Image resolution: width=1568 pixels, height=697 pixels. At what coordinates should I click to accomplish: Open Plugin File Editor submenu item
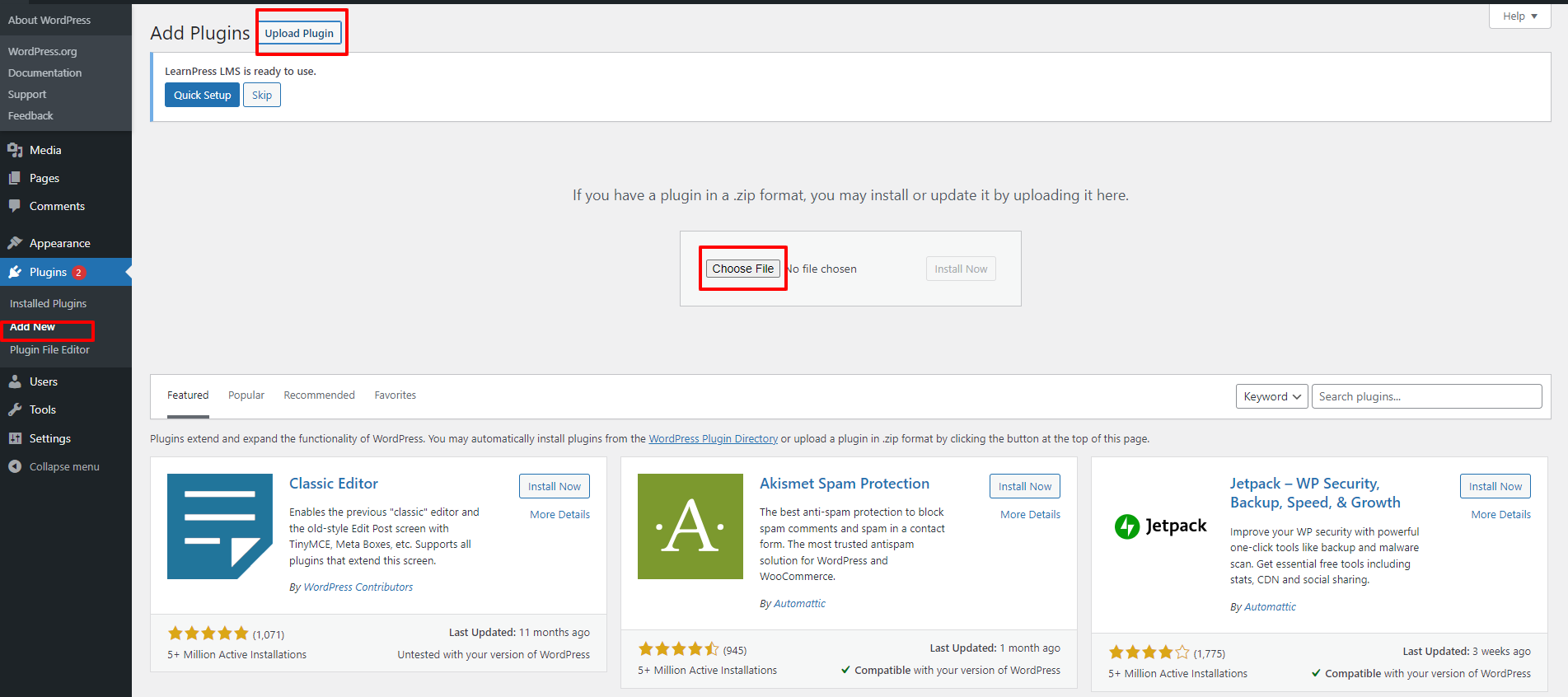pyautogui.click(x=49, y=349)
